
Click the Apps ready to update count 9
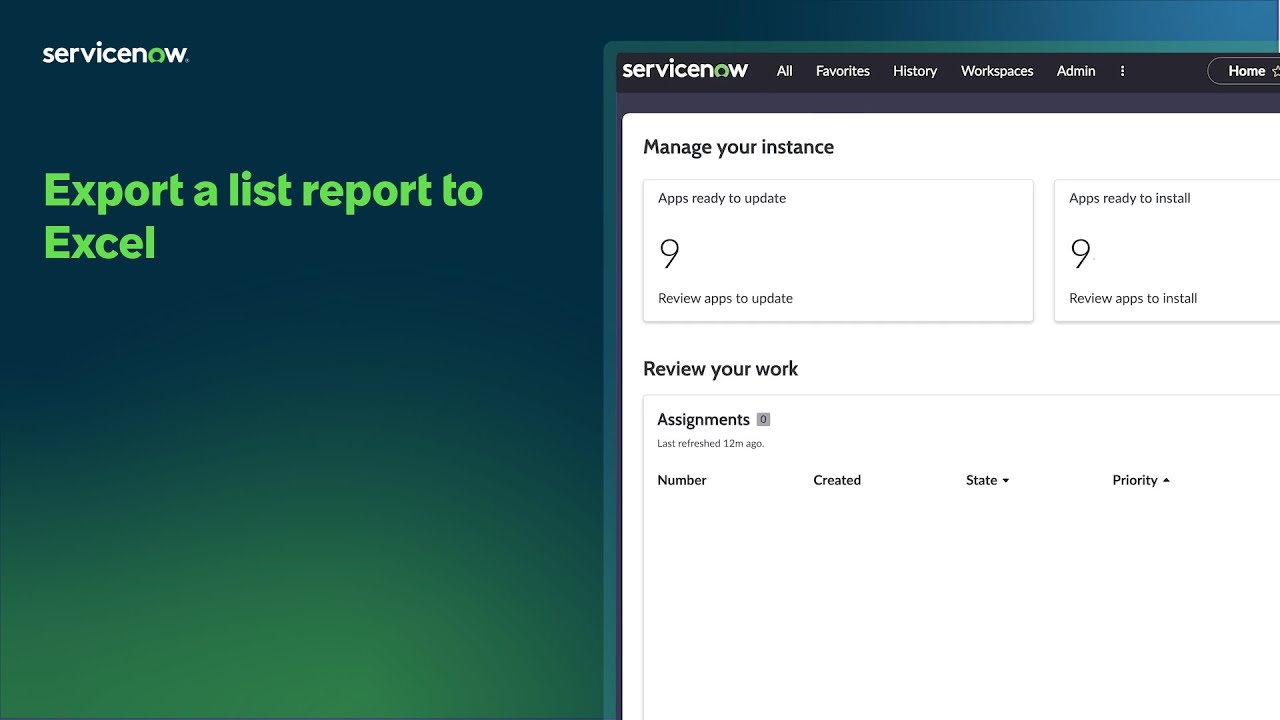(668, 254)
